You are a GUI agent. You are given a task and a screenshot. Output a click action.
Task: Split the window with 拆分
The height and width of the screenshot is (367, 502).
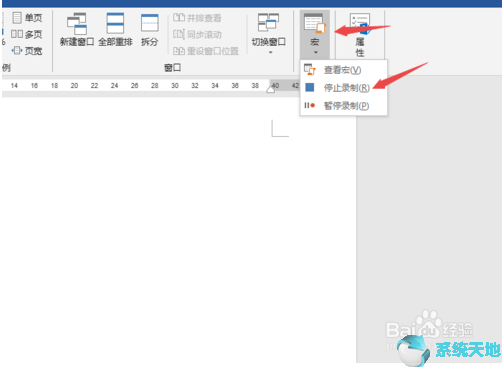point(149,29)
